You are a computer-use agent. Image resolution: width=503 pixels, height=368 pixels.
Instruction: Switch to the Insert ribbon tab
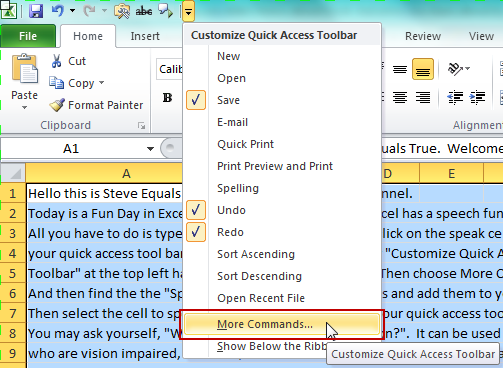(145, 36)
